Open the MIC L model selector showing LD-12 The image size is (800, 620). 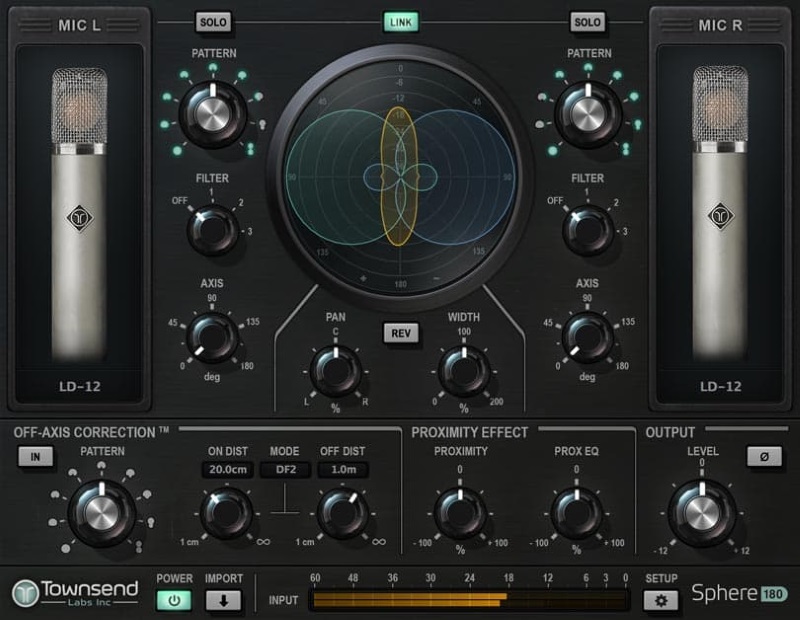pos(80,386)
